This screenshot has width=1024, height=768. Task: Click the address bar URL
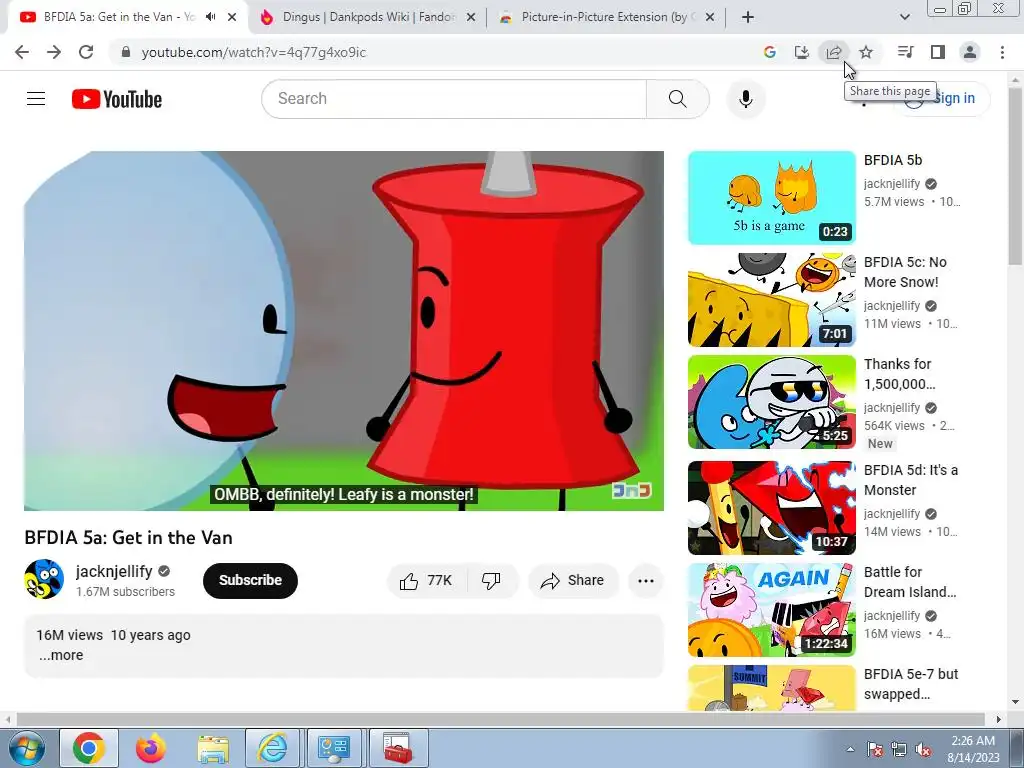coord(253,52)
